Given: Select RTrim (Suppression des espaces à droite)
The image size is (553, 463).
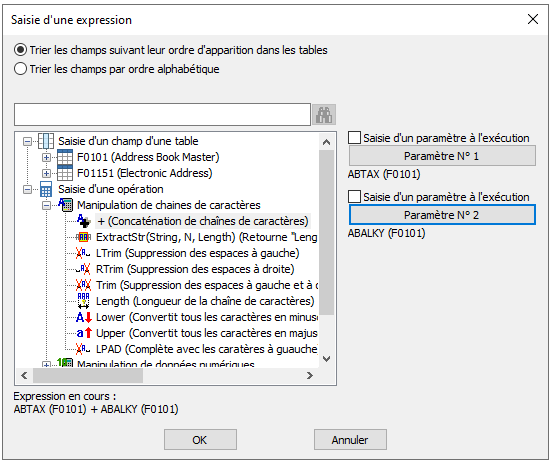Looking at the screenshot, I should click(x=195, y=269).
